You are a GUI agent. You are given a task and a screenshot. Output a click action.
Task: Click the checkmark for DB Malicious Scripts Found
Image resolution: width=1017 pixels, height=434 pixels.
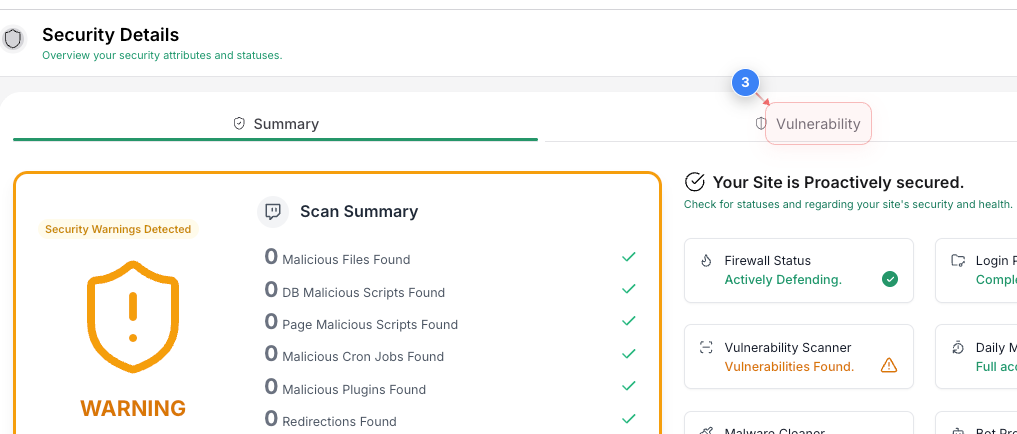628,289
